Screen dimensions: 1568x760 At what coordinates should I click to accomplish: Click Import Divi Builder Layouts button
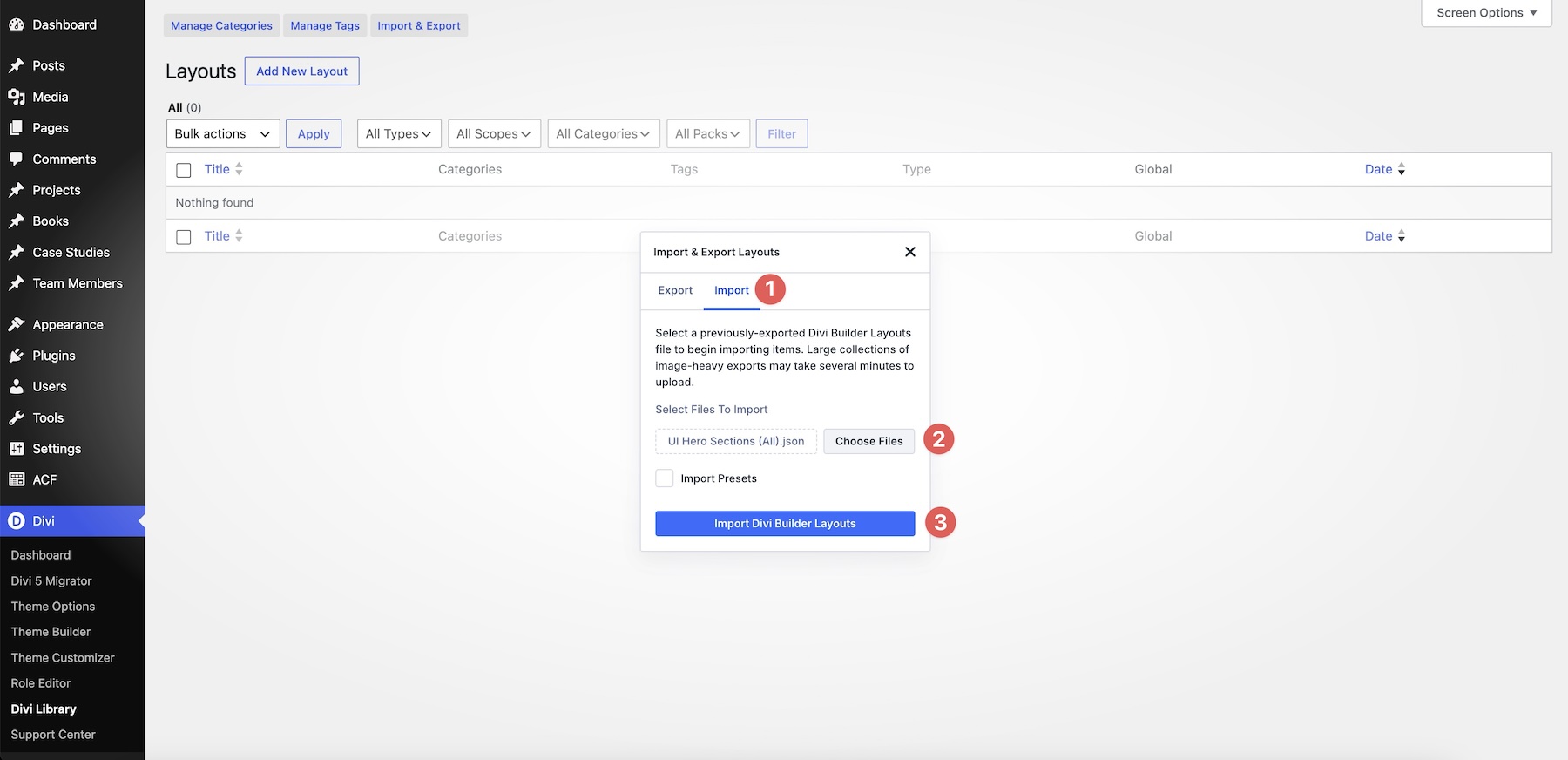[785, 523]
